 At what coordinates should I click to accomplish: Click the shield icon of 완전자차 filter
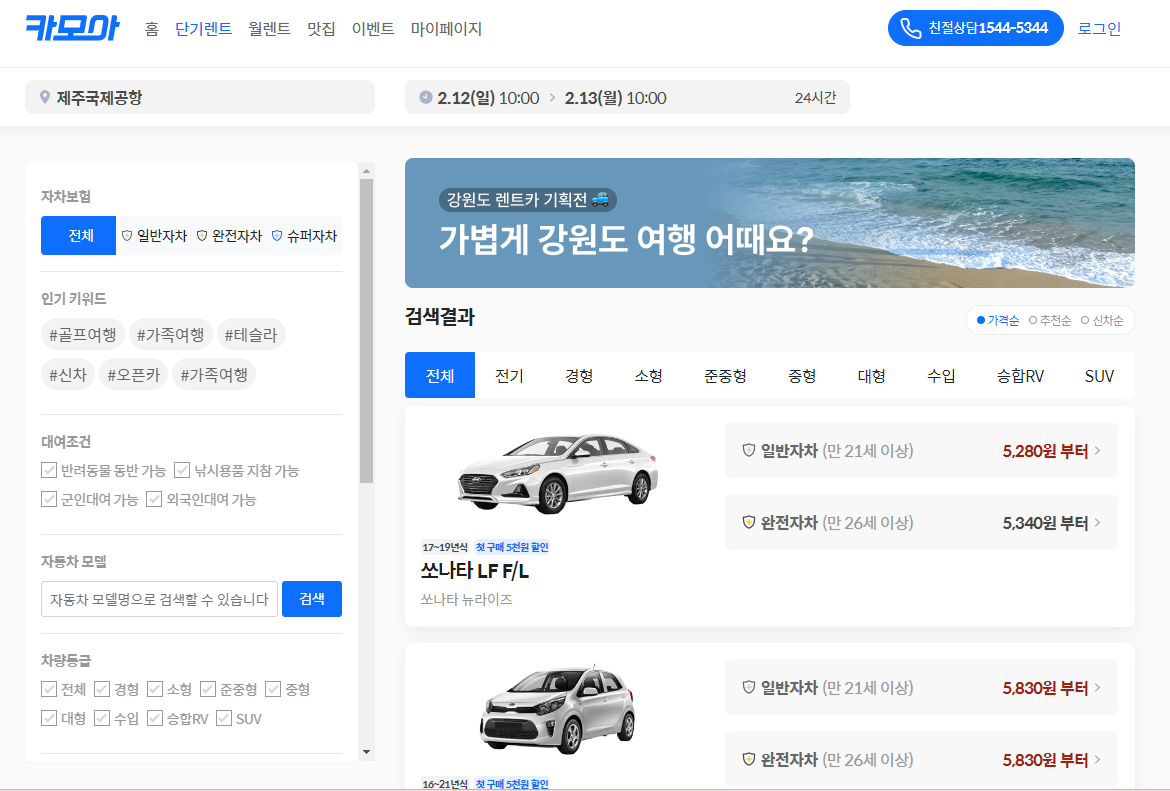point(201,236)
